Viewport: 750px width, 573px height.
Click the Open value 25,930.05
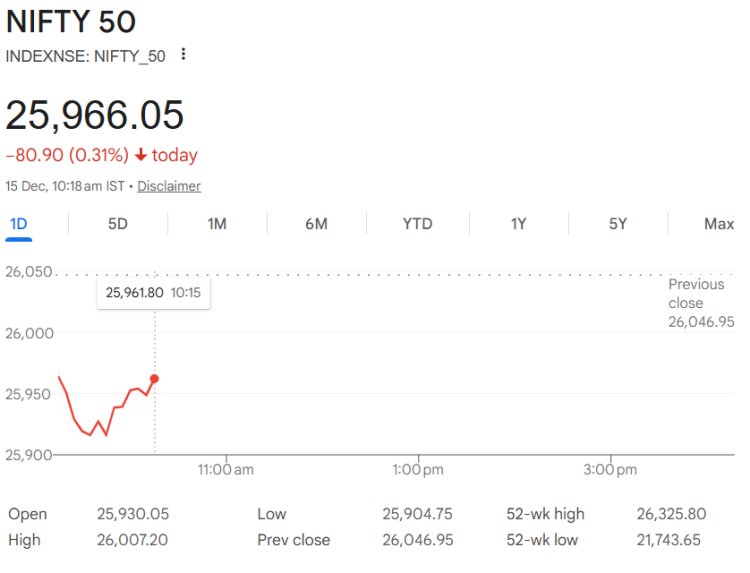[133, 514]
